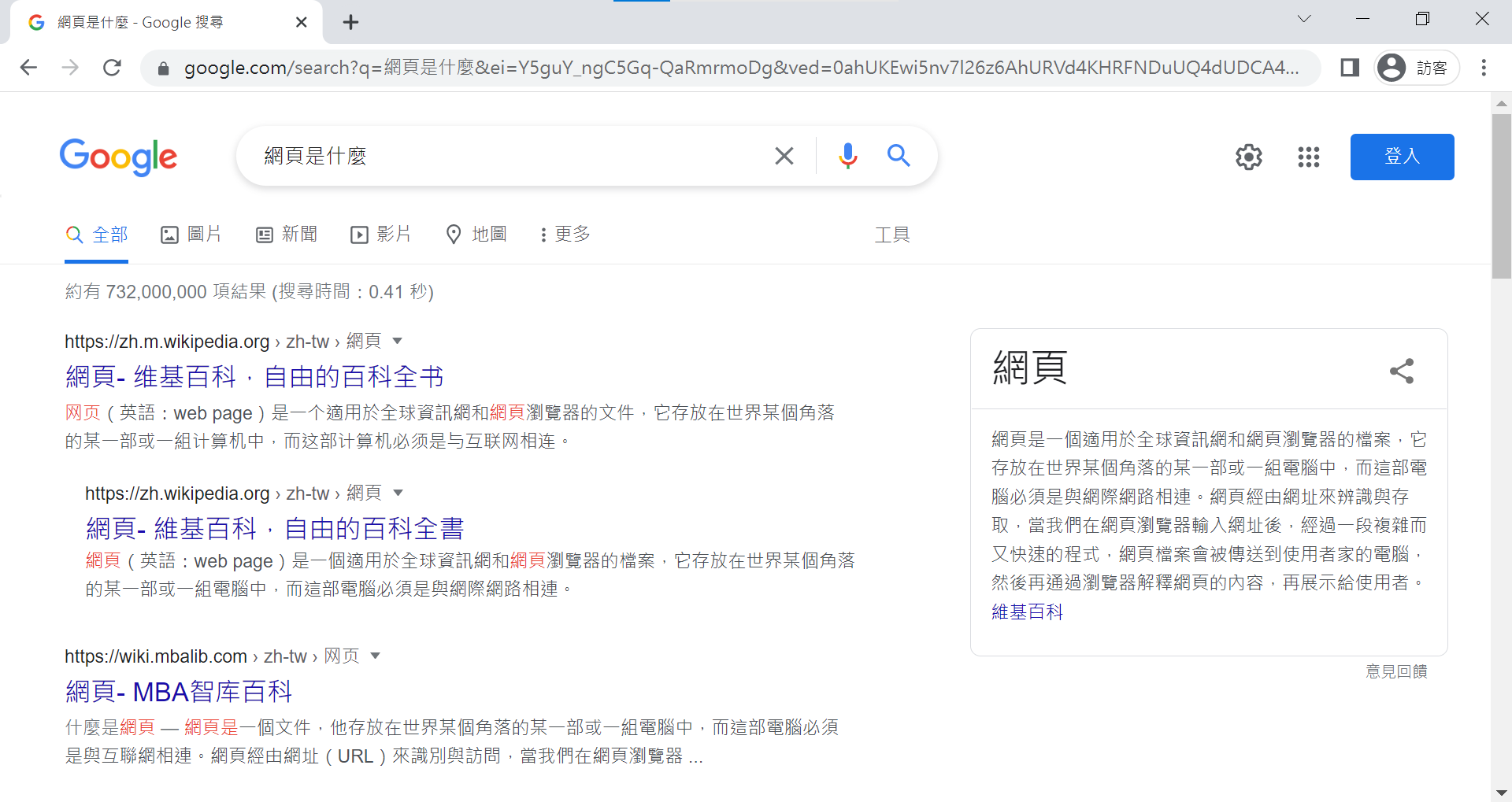Viewport: 1512px width, 802px height.
Task: Switch to 影片 videos tab
Action: pyautogui.click(x=381, y=235)
